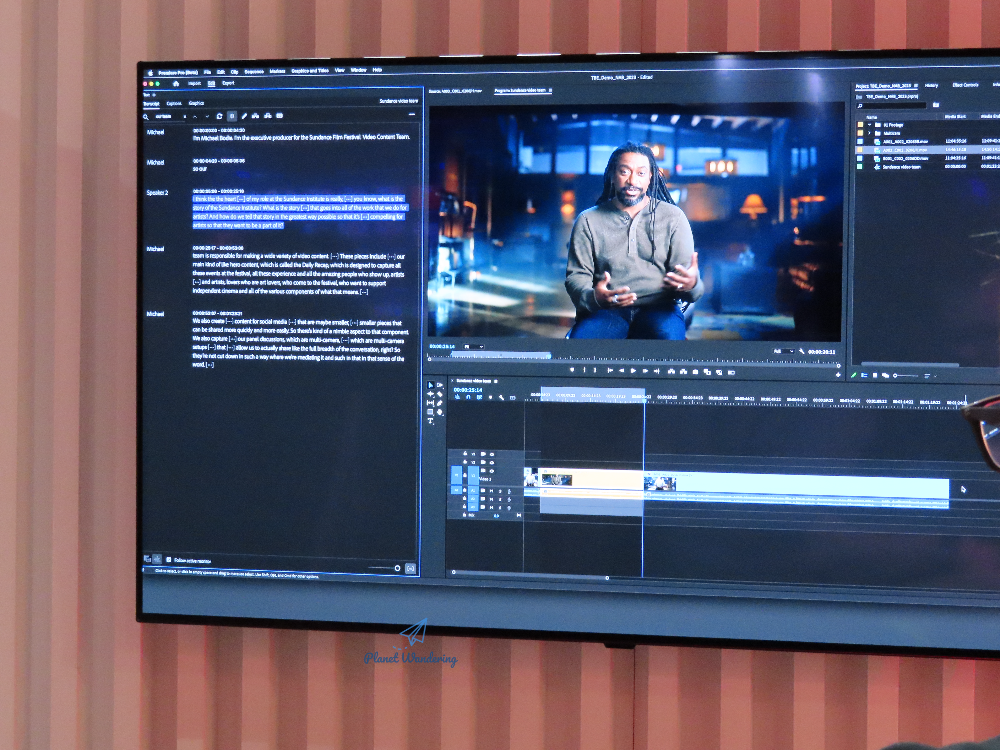Click the Speaker 2 label in transcript
This screenshot has height=750, width=1000.
point(157,193)
